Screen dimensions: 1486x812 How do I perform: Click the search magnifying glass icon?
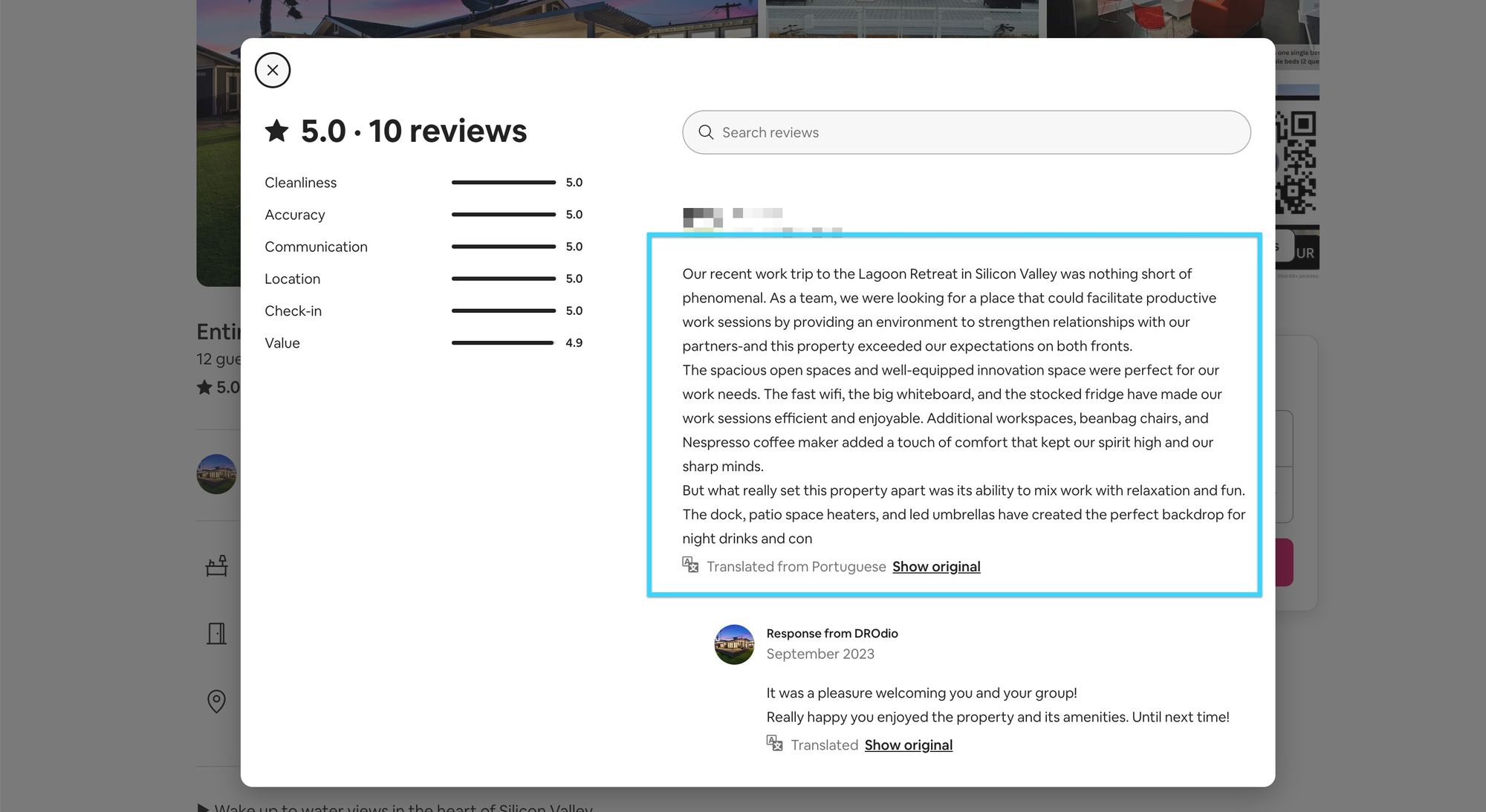coord(704,131)
